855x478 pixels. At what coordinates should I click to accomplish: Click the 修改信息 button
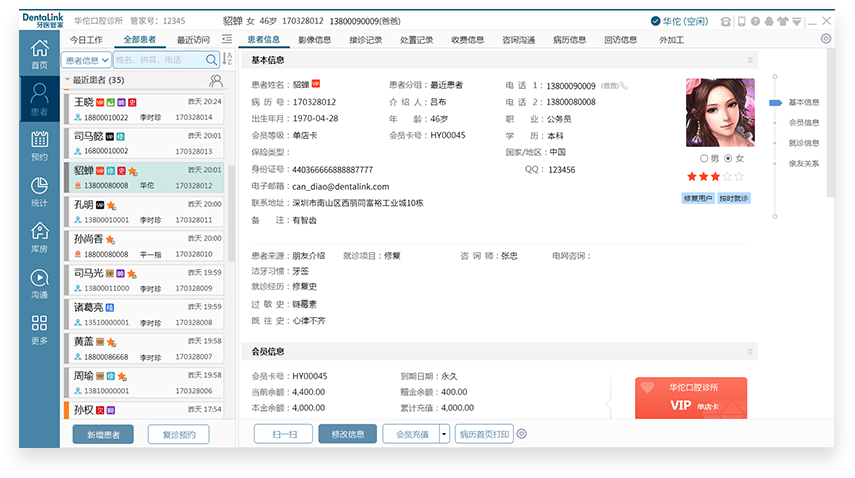coord(348,434)
